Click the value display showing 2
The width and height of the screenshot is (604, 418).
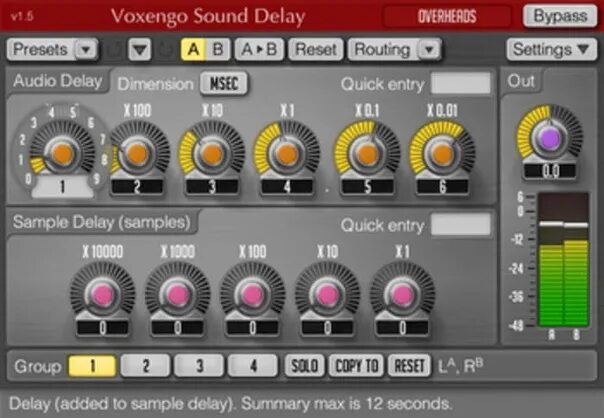pyautogui.click(x=137, y=187)
